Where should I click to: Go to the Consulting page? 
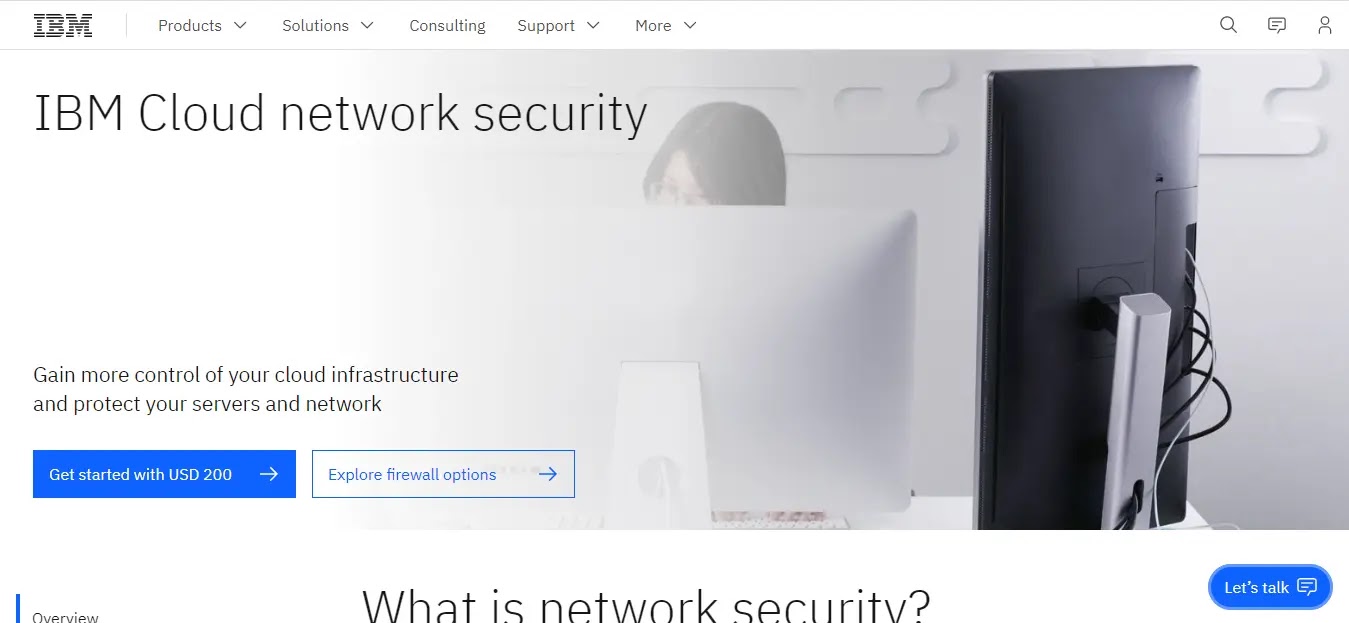click(447, 25)
